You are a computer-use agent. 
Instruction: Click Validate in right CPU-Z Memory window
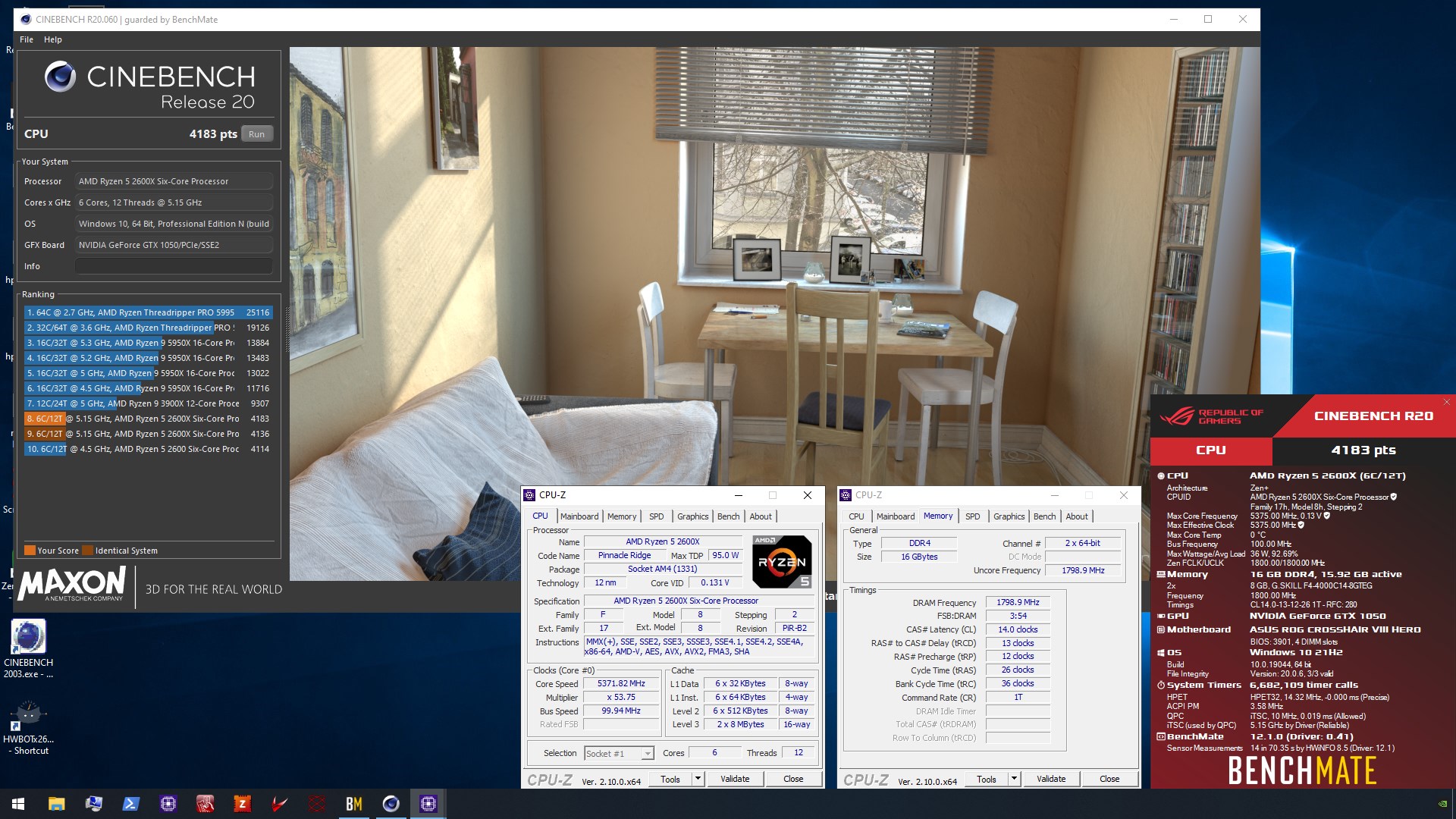coord(1051,779)
